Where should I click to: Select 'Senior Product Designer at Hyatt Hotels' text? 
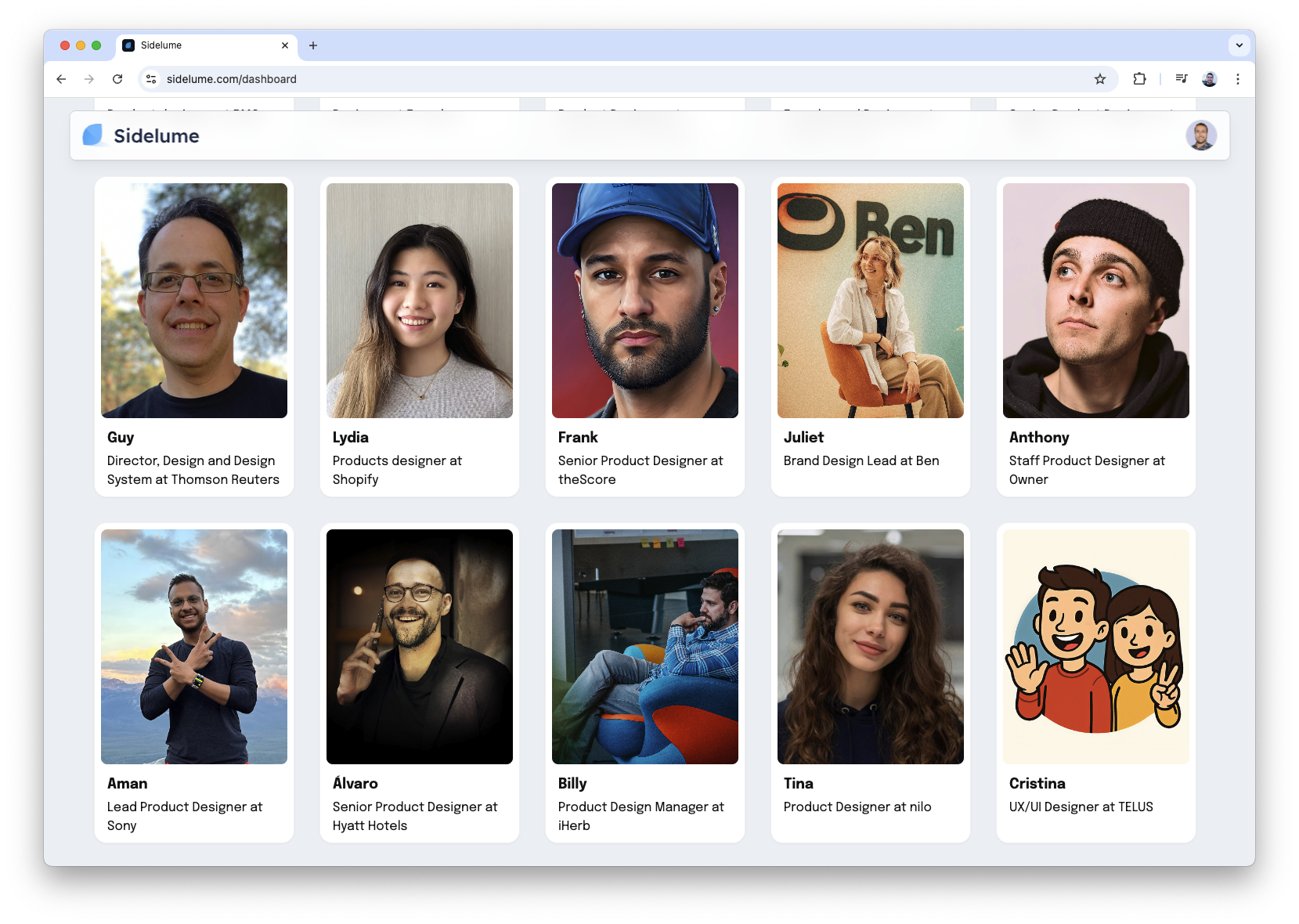click(x=415, y=816)
